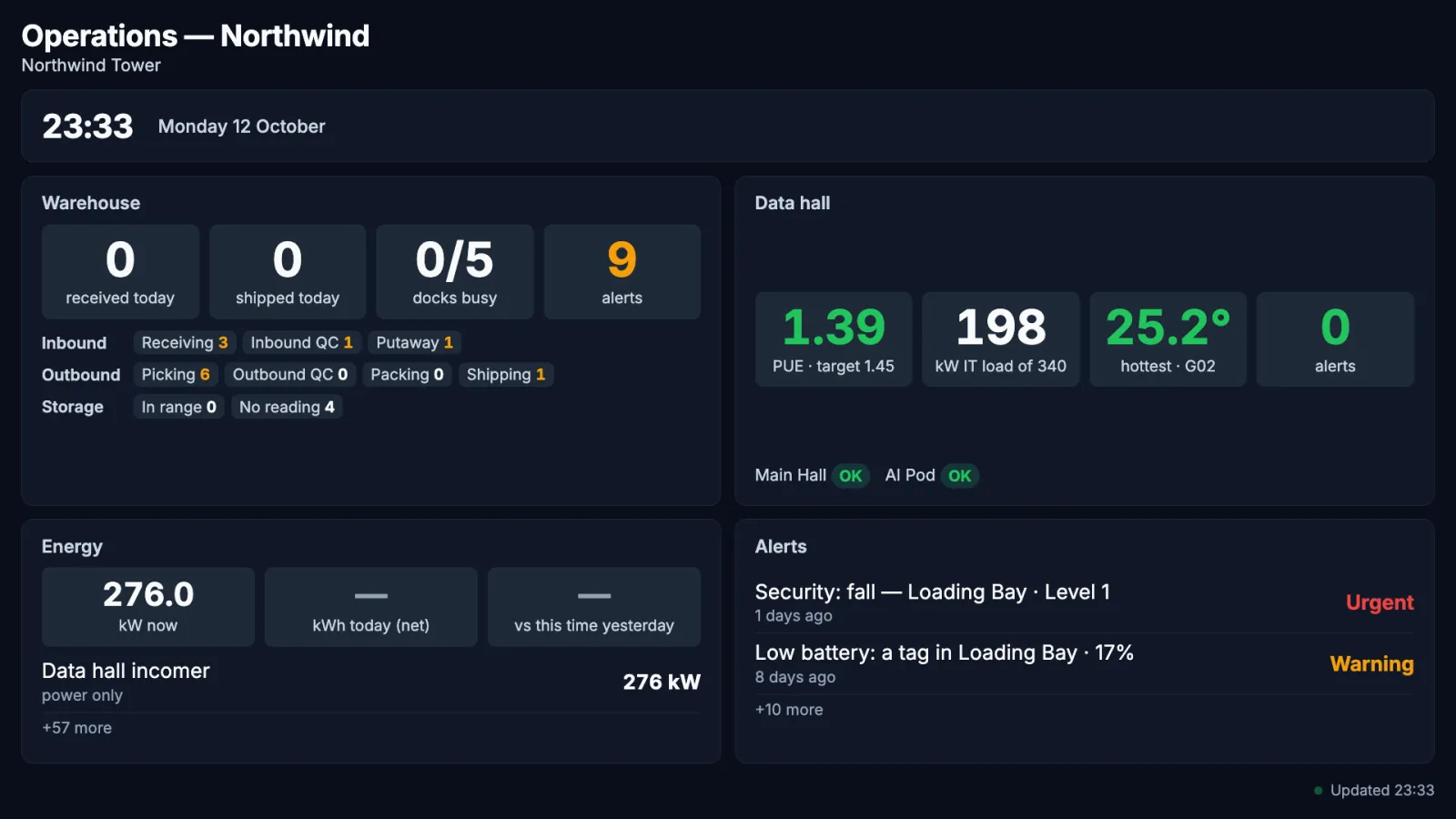Show the +57 more energy entries
This screenshot has width=1456, height=819.
tap(76, 728)
